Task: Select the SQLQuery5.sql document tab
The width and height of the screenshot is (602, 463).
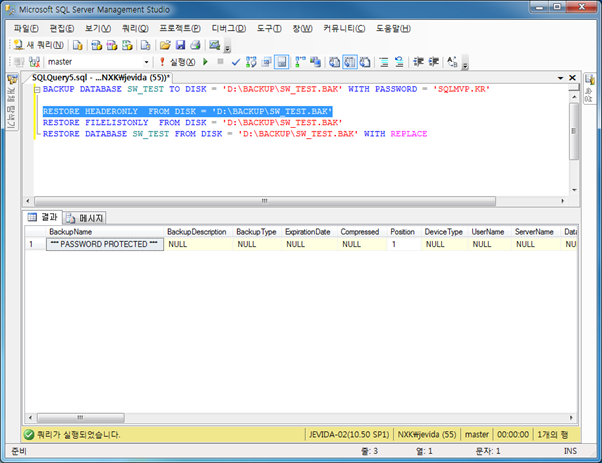Action: [100, 78]
